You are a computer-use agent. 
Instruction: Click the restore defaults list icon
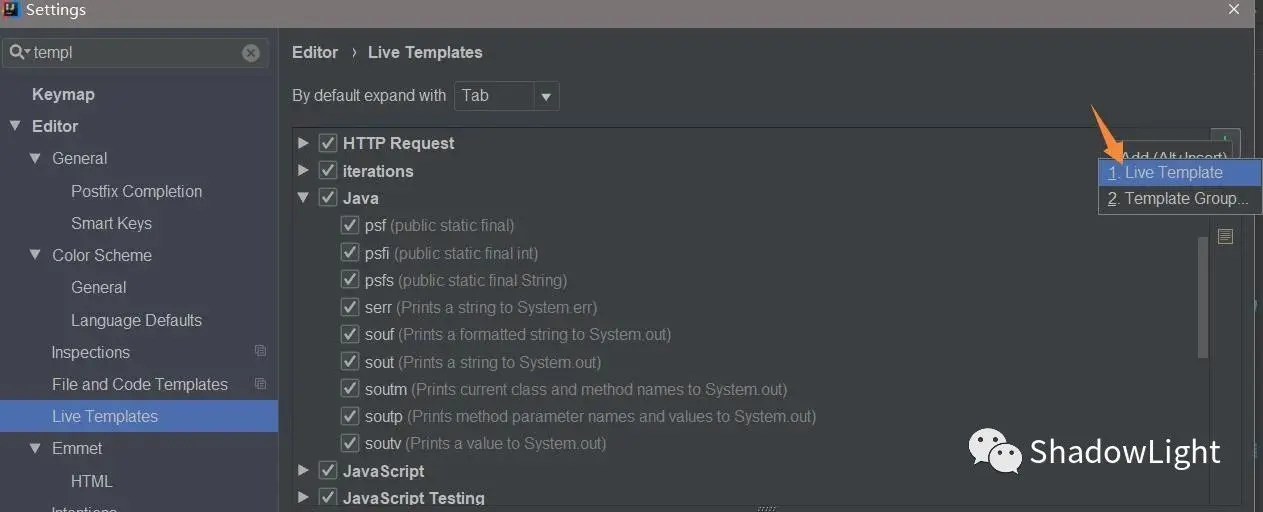pyautogui.click(x=1225, y=237)
